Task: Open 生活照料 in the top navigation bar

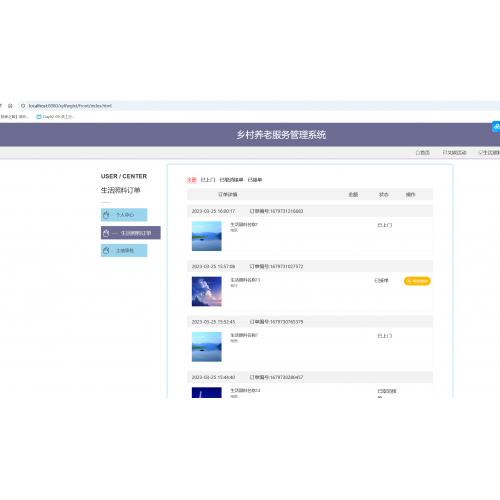Action: click(489, 153)
